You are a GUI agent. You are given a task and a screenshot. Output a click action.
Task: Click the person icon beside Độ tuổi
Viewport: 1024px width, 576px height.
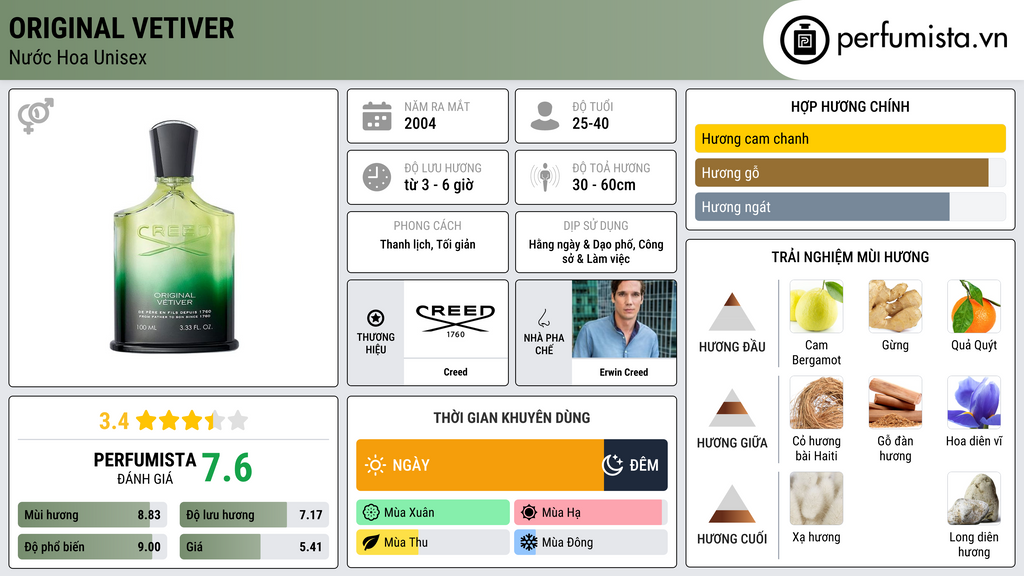tap(545, 116)
